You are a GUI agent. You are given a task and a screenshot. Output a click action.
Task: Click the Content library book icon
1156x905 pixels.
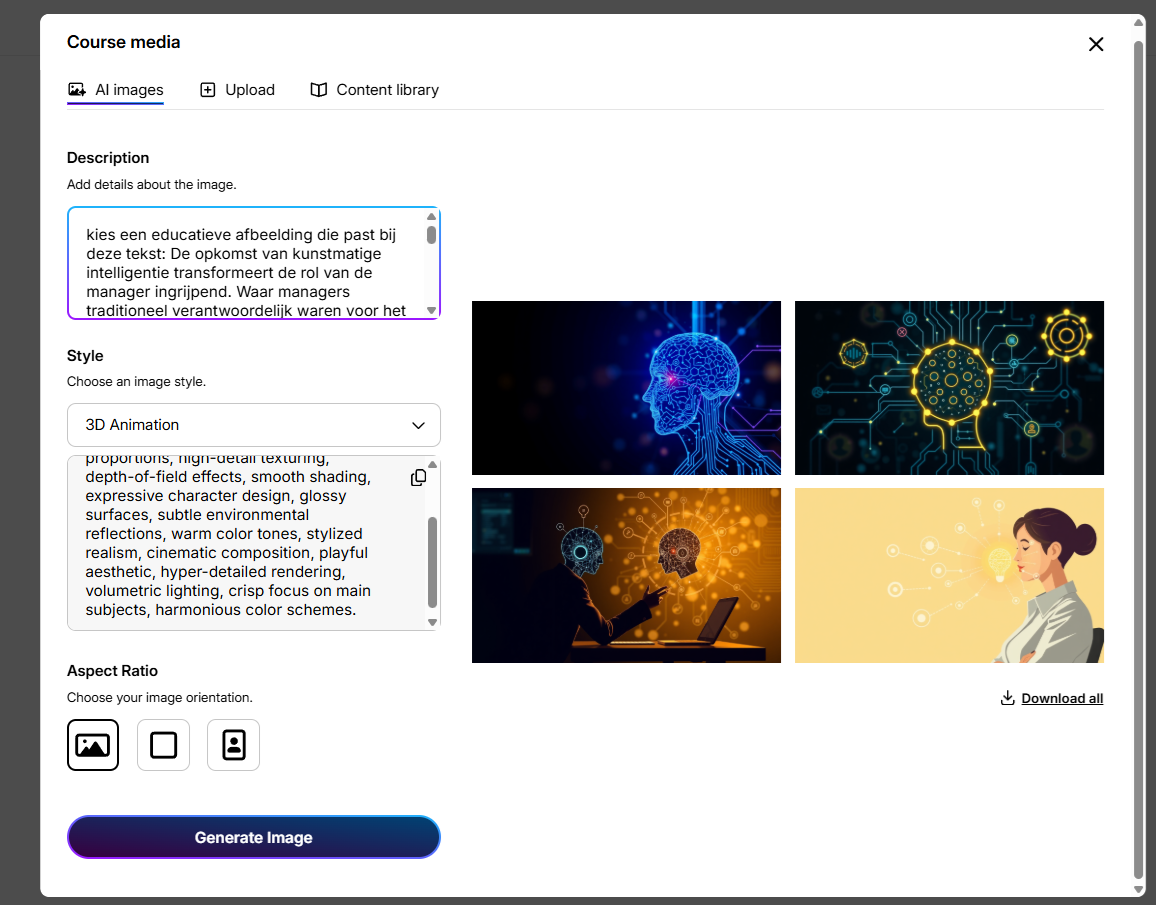pyautogui.click(x=319, y=90)
